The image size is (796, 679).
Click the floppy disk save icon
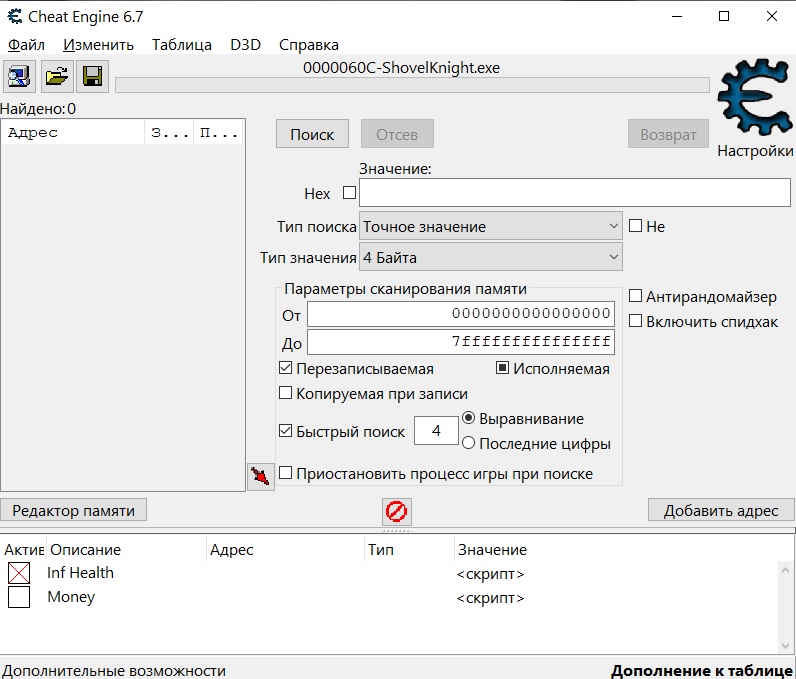(92, 77)
